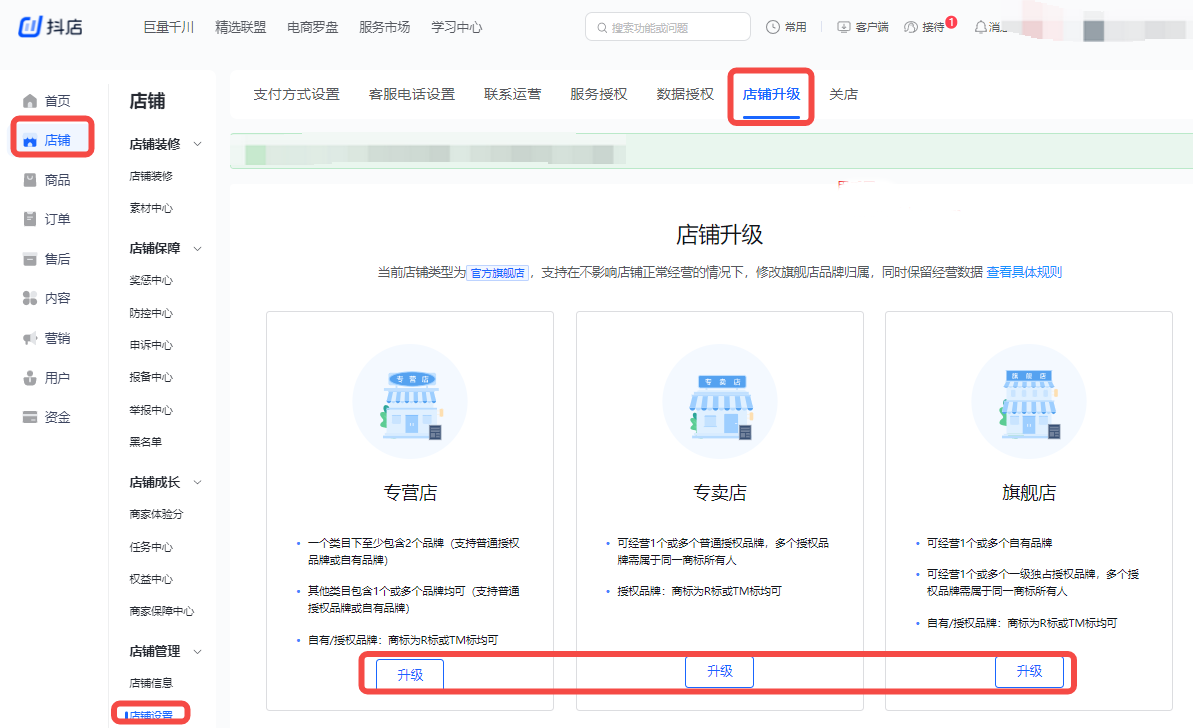
Task: Open the 查看具体规则 link
Action: [x=1024, y=272]
